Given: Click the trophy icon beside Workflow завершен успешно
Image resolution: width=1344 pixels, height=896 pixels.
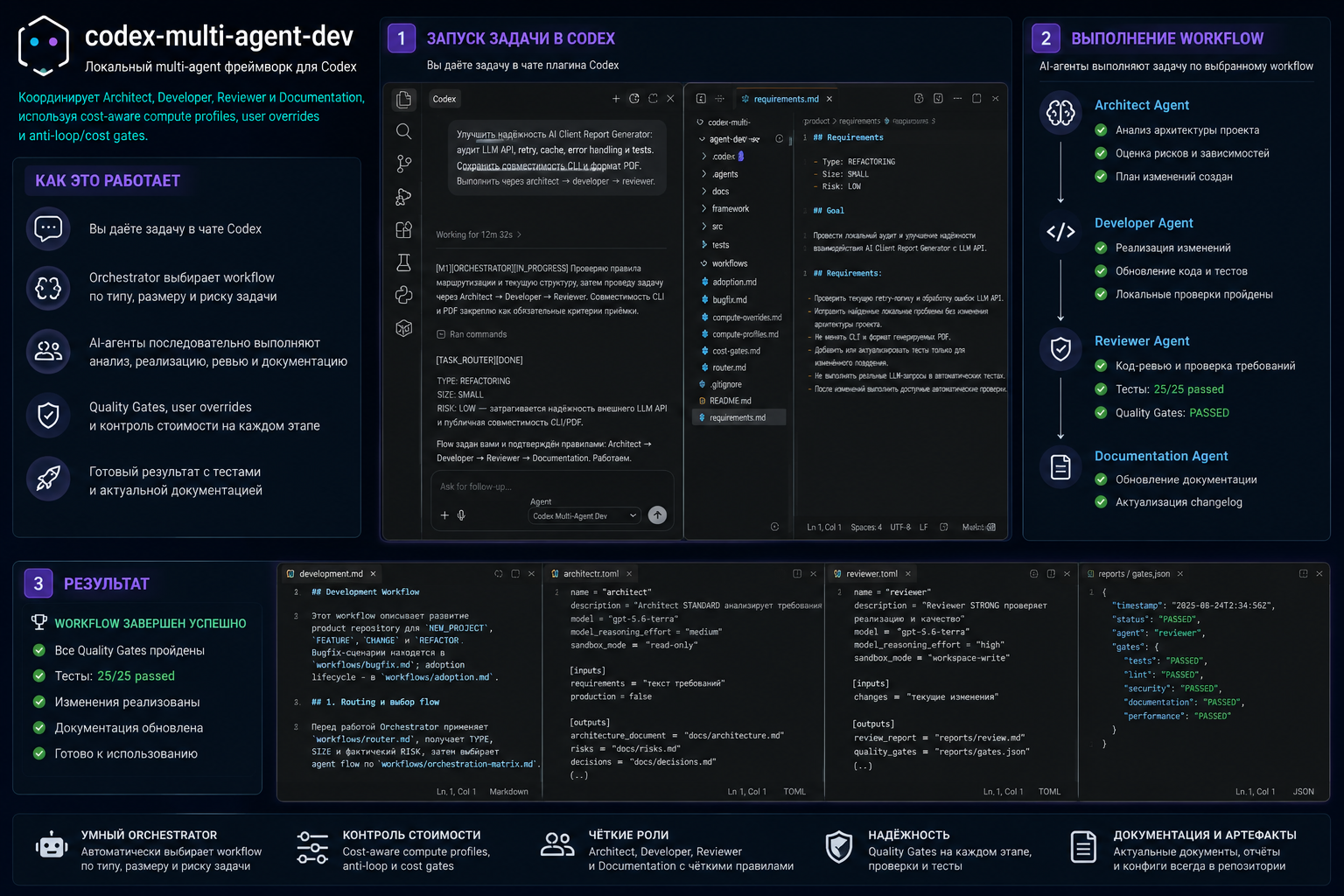Looking at the screenshot, I should click(38, 623).
